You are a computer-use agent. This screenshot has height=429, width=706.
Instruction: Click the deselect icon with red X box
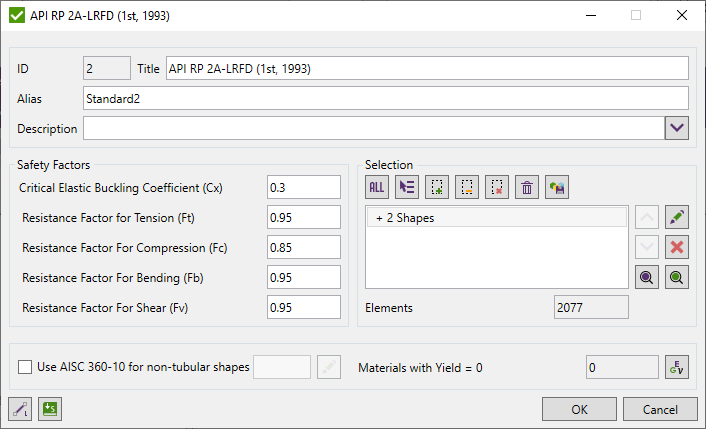pyautogui.click(x=497, y=186)
